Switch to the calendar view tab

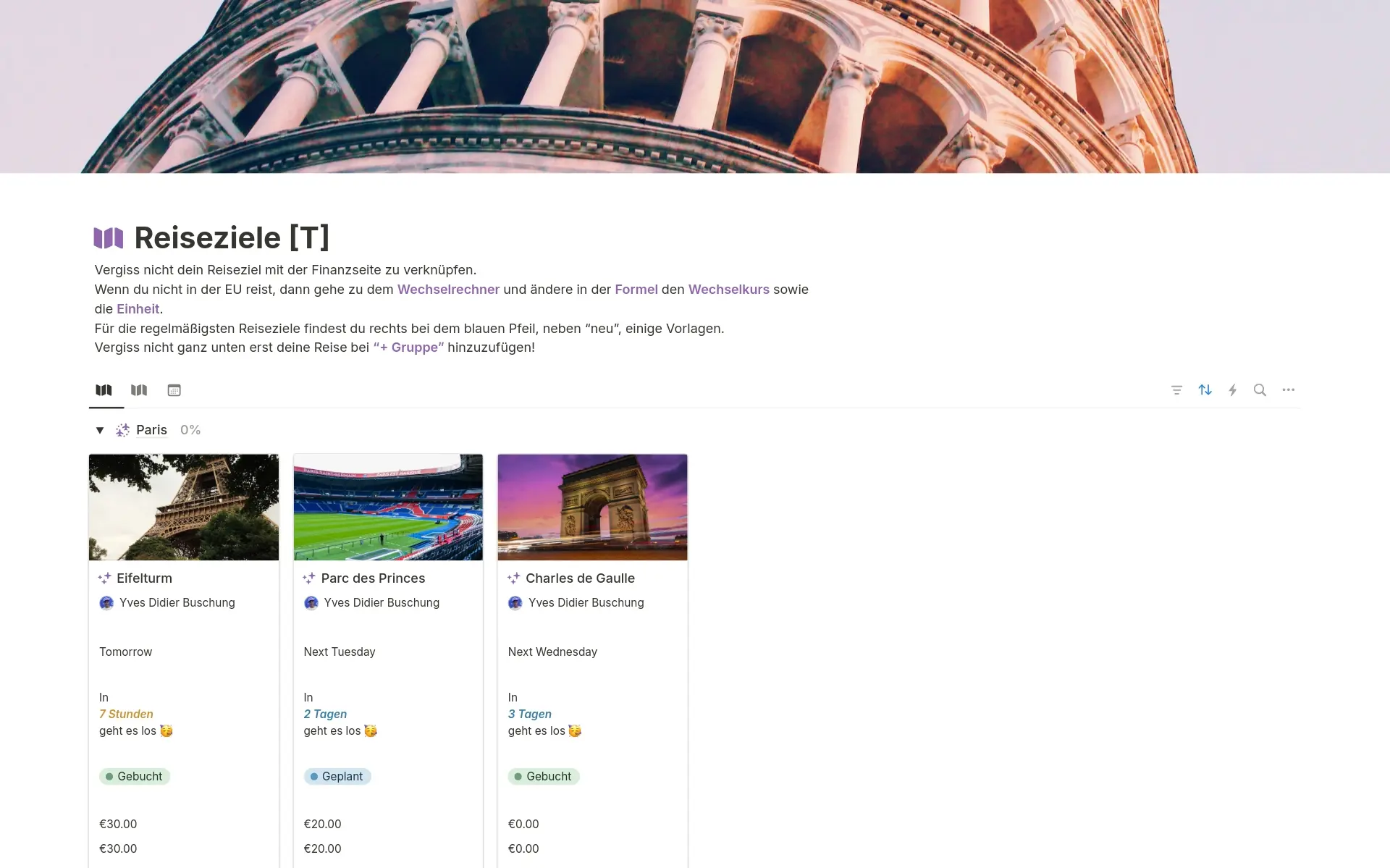[174, 390]
